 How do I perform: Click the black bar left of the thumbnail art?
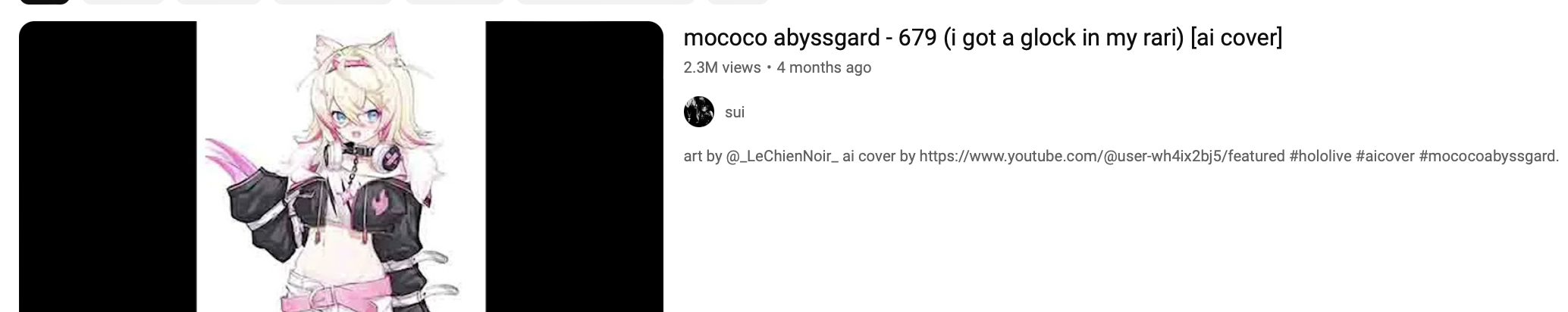[108, 167]
